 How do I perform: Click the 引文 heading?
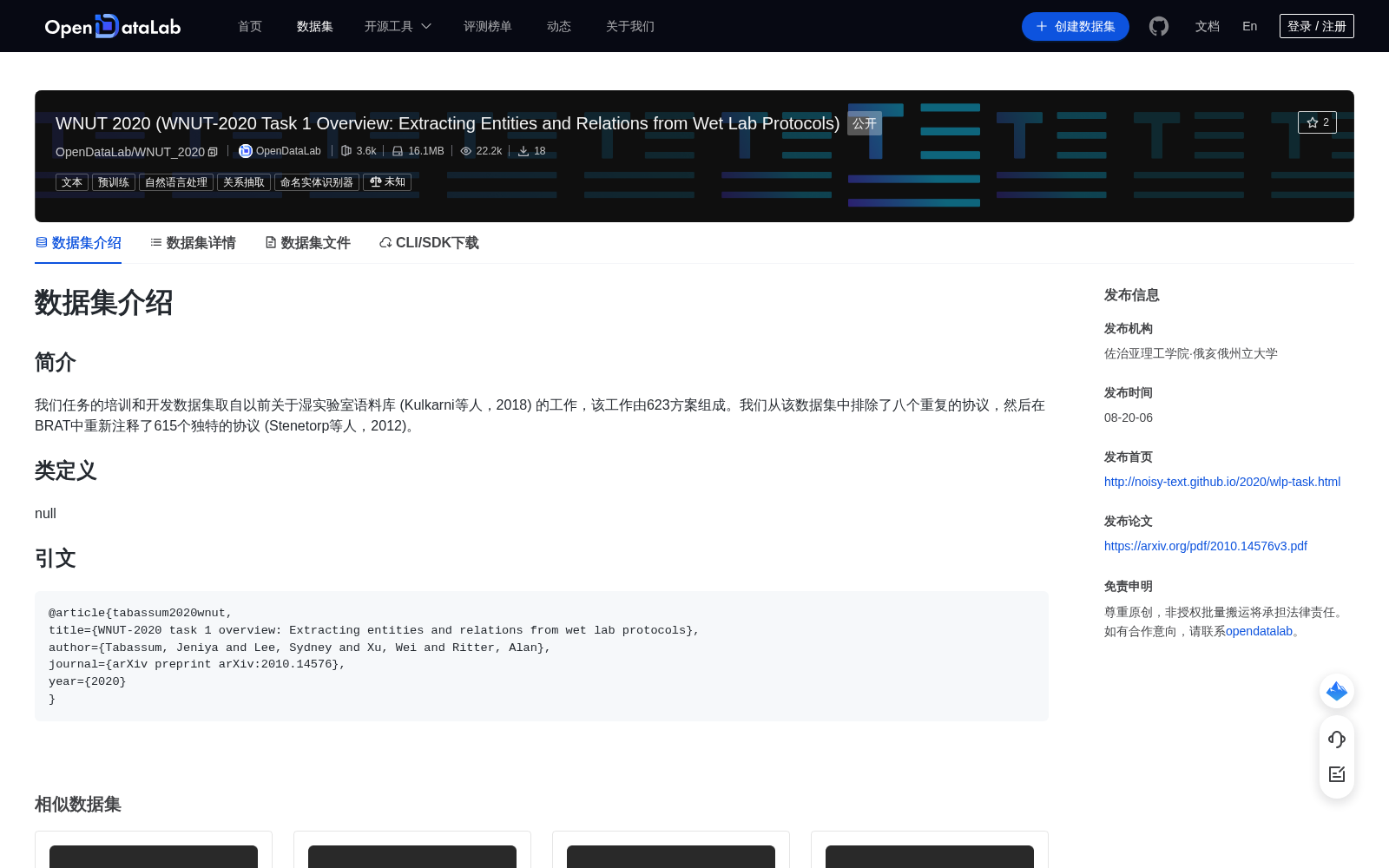(56, 558)
